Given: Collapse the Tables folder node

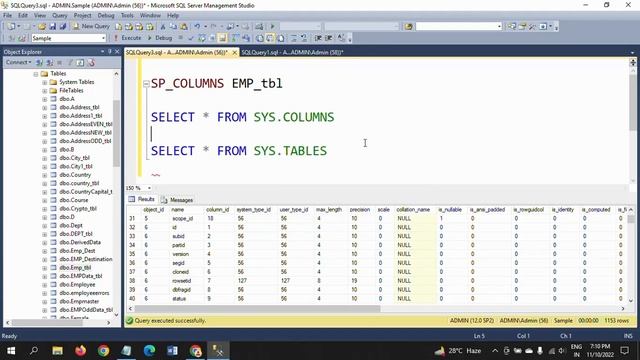Looking at the screenshot, I should tap(36, 74).
